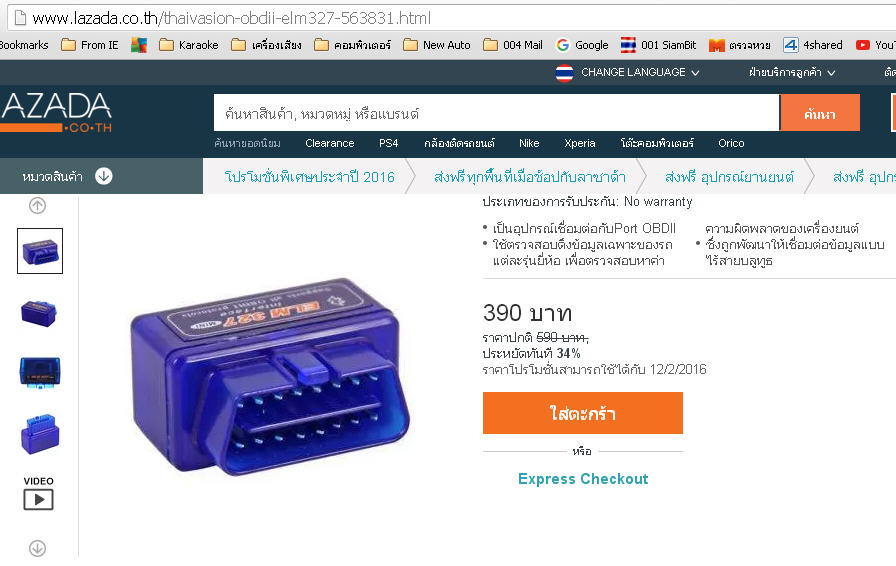Open the โปรโมชั่นพิเศษประจำปี 2016 tab

(x=309, y=177)
